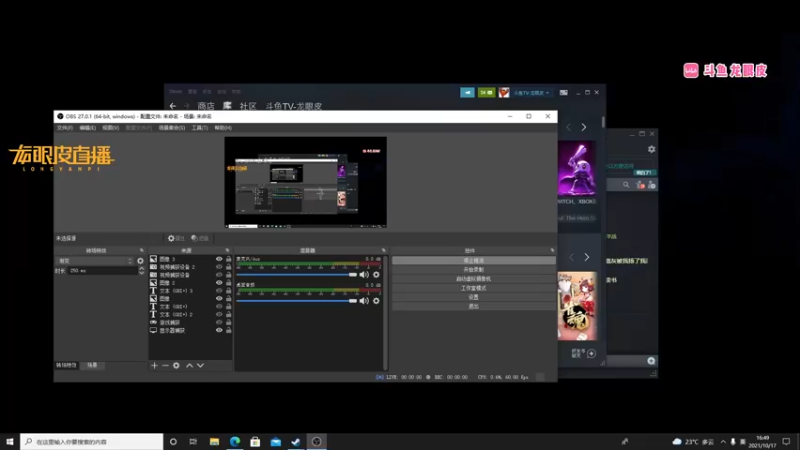Hide the 显示器捕获 source
Viewport: 800px width, 450px height.
tap(219, 330)
